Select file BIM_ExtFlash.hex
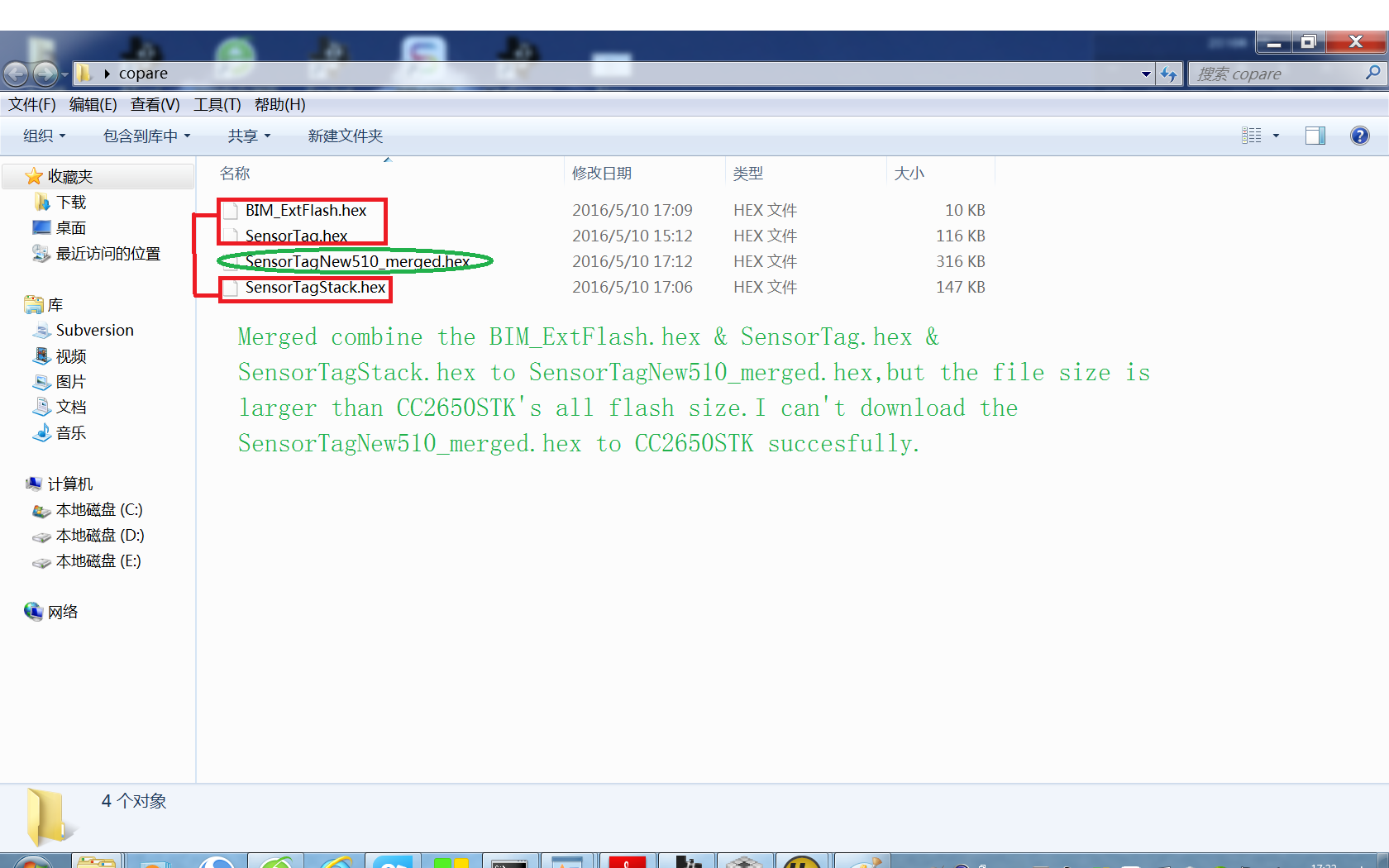 click(306, 210)
